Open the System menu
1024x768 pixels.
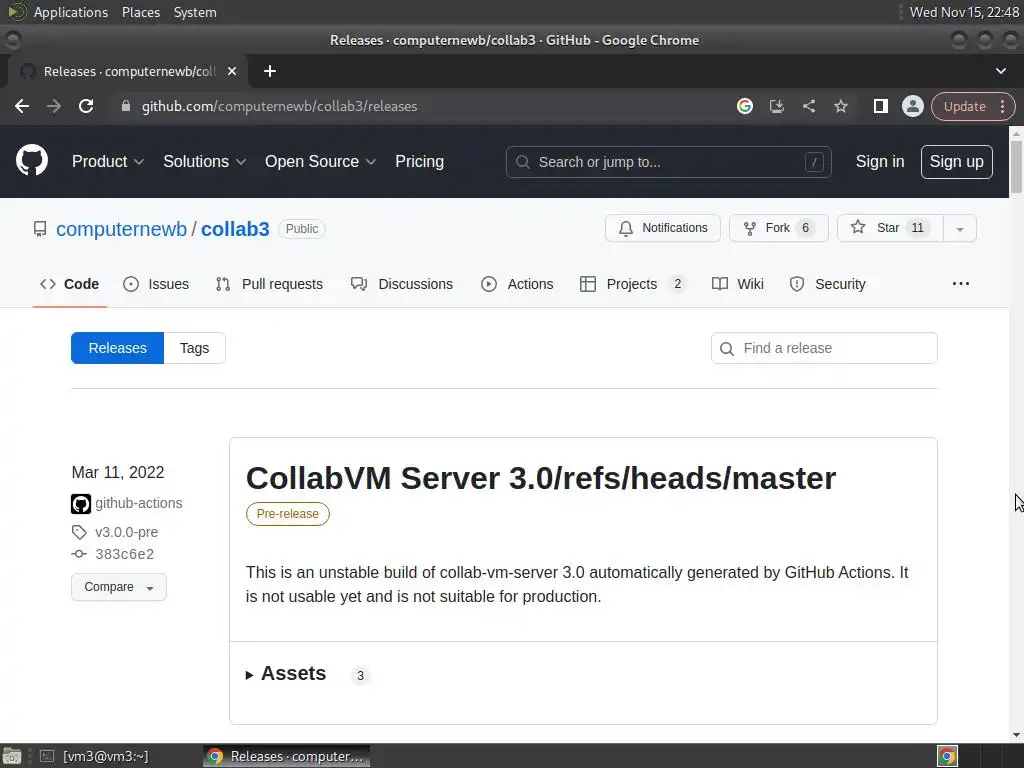[195, 12]
